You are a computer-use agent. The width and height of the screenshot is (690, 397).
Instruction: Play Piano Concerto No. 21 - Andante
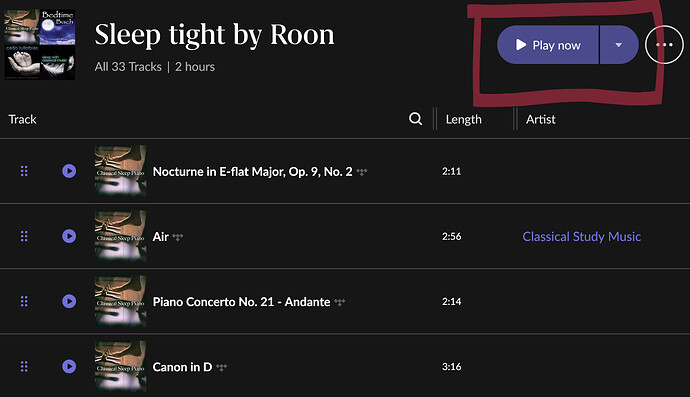coord(69,301)
